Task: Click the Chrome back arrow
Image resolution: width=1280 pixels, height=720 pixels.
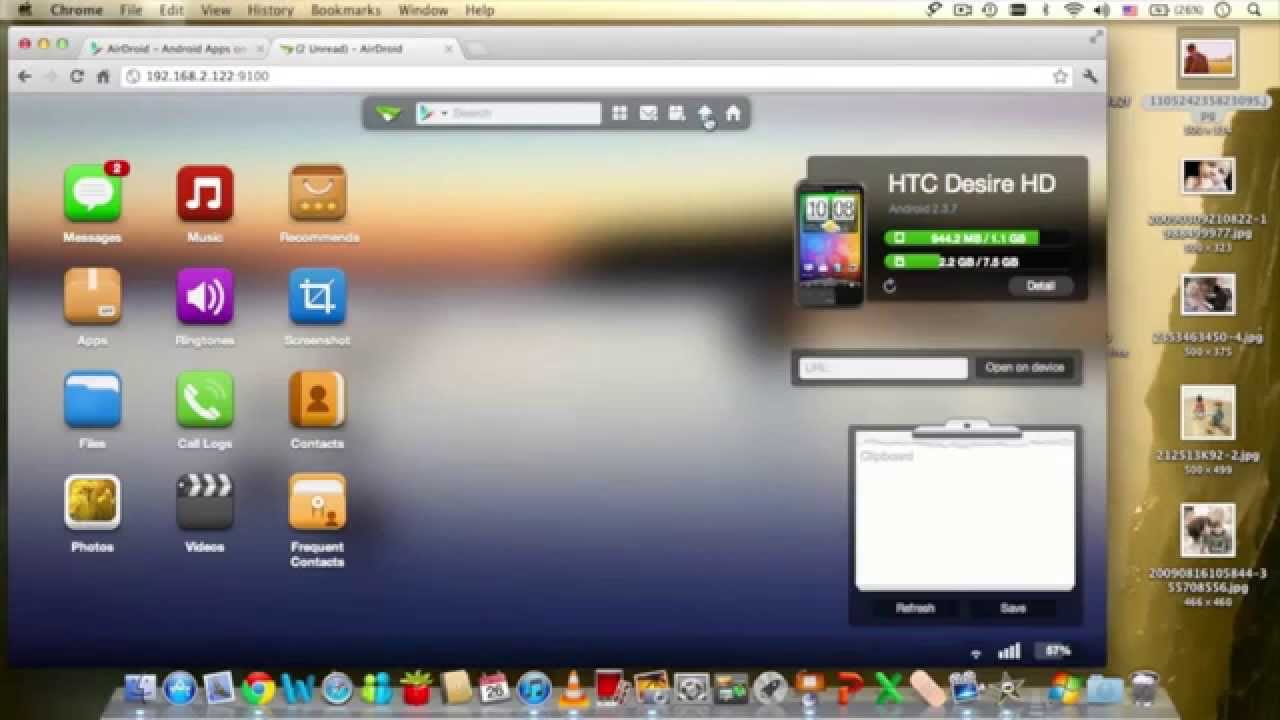Action: coord(26,76)
